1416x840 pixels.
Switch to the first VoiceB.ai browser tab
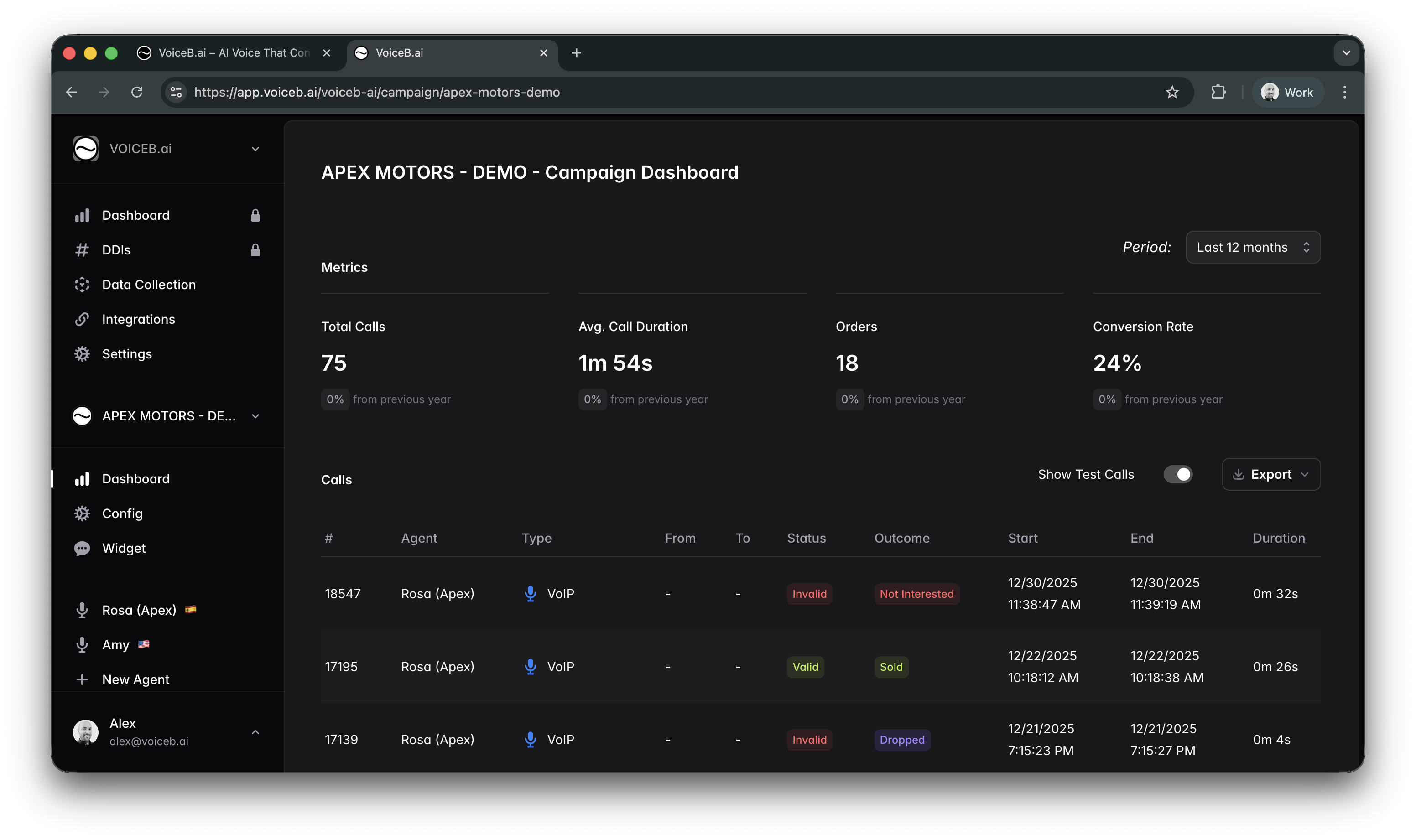(233, 52)
